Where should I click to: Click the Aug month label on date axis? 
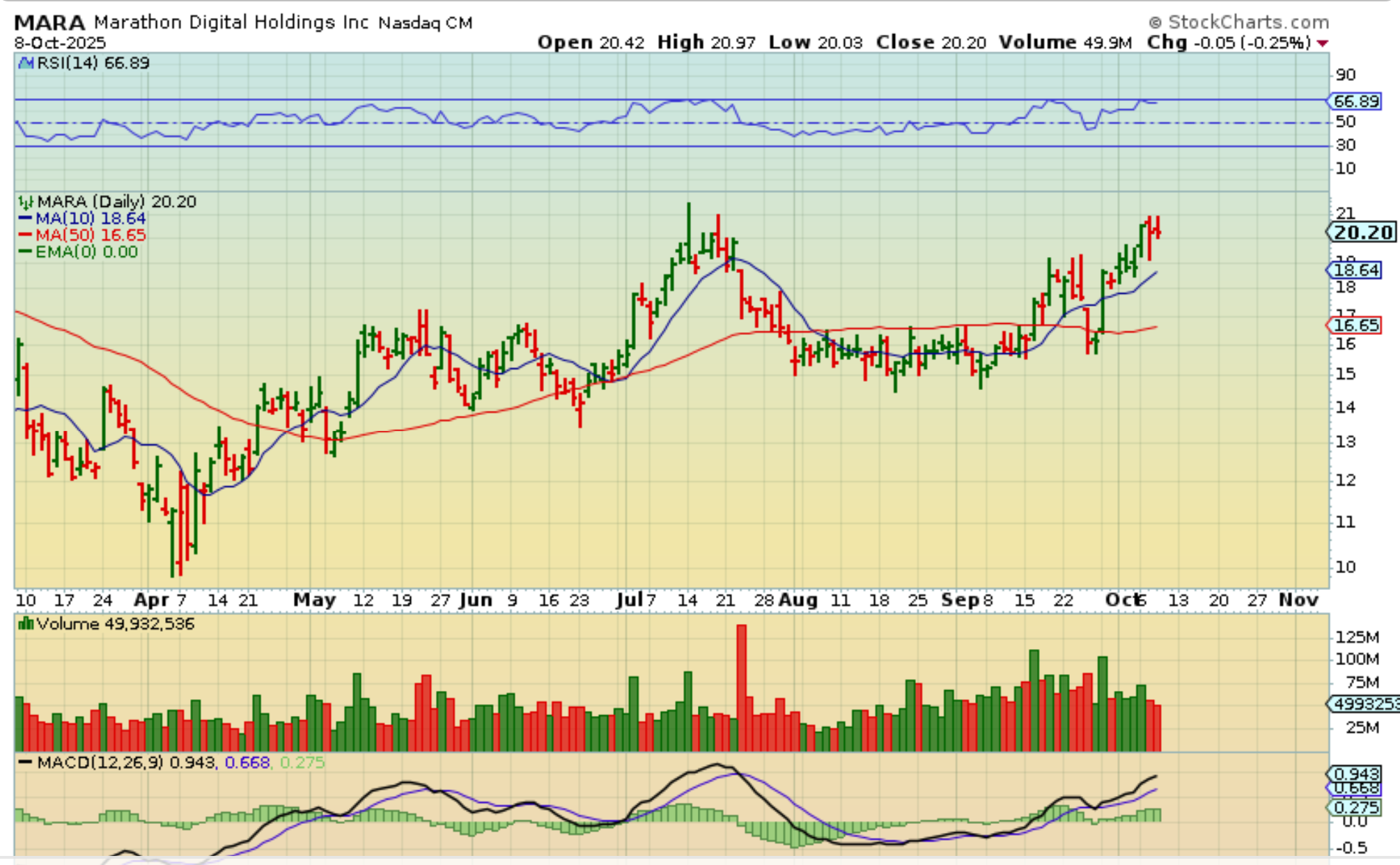click(x=798, y=600)
